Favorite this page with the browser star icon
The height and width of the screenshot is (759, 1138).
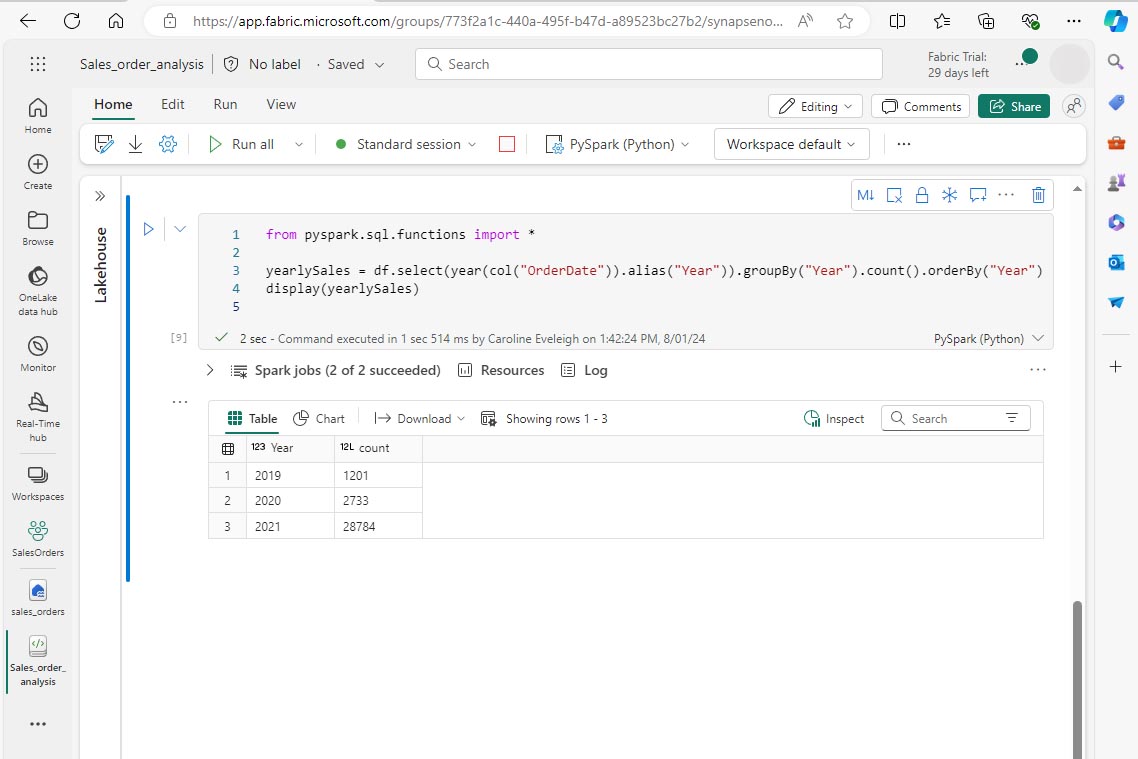pos(845,21)
